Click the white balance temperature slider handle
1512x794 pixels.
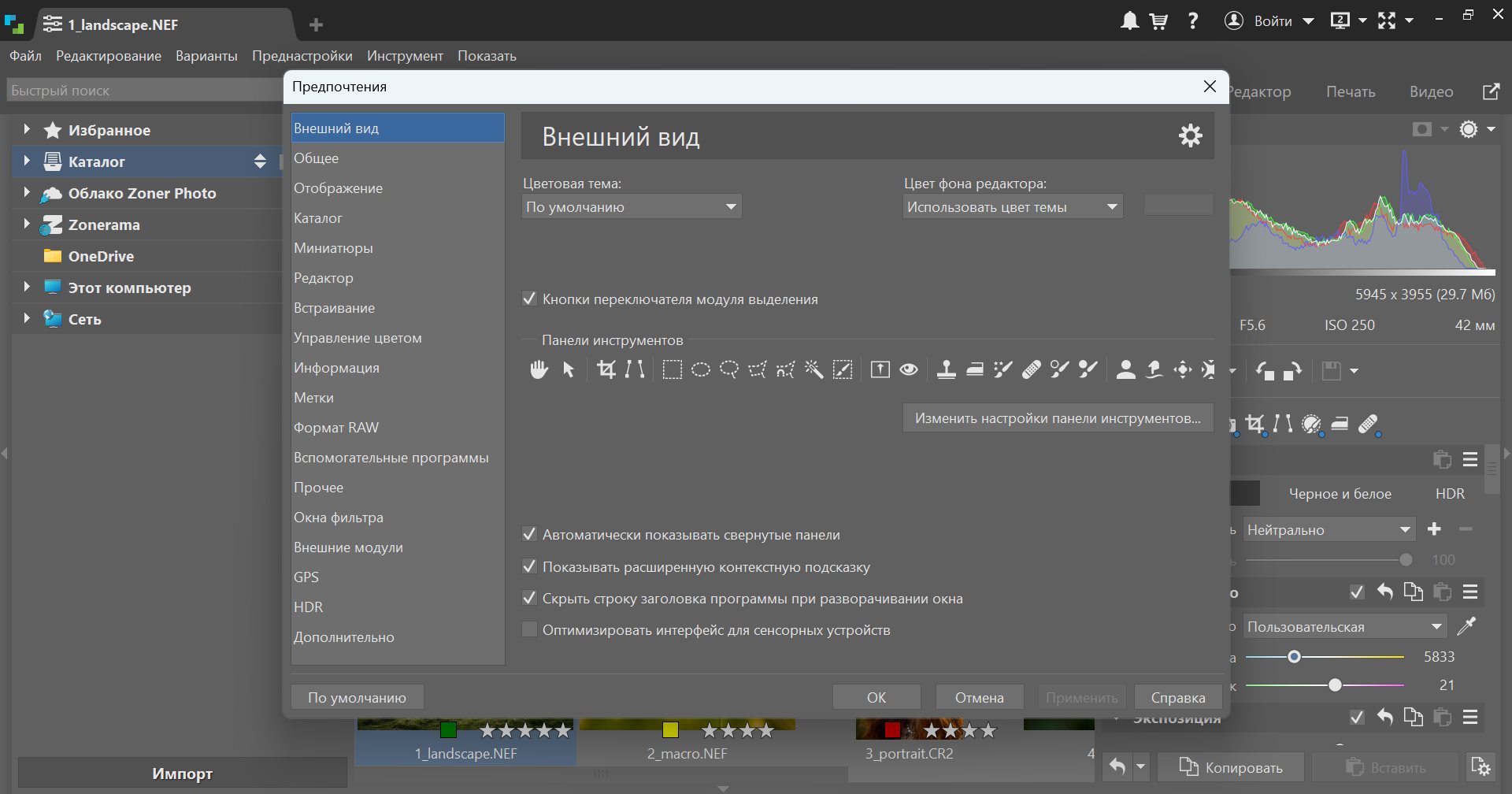(1294, 657)
